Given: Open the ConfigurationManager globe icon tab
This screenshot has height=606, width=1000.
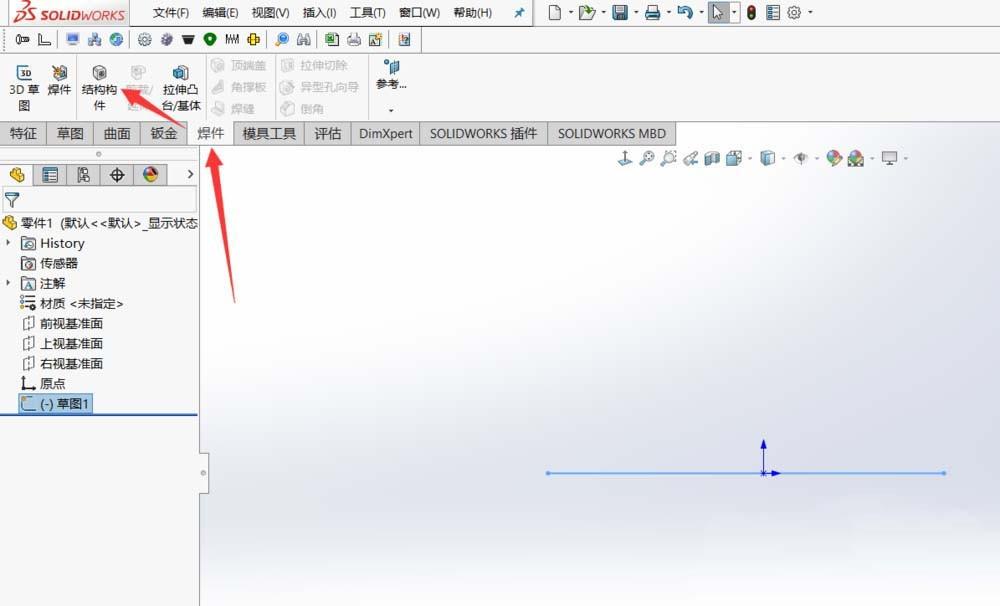Looking at the screenshot, I should 83,174.
